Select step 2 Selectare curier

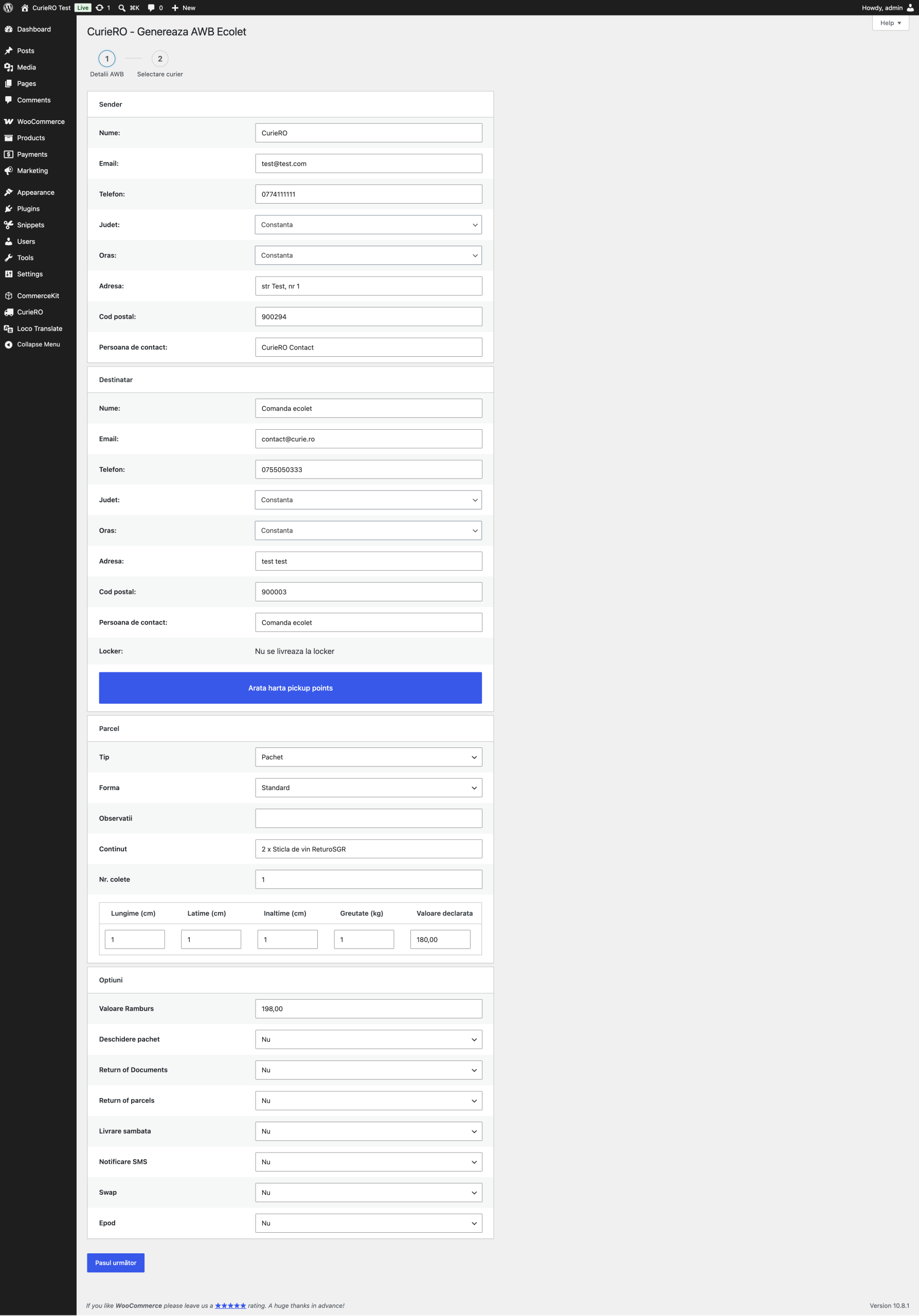tap(160, 64)
